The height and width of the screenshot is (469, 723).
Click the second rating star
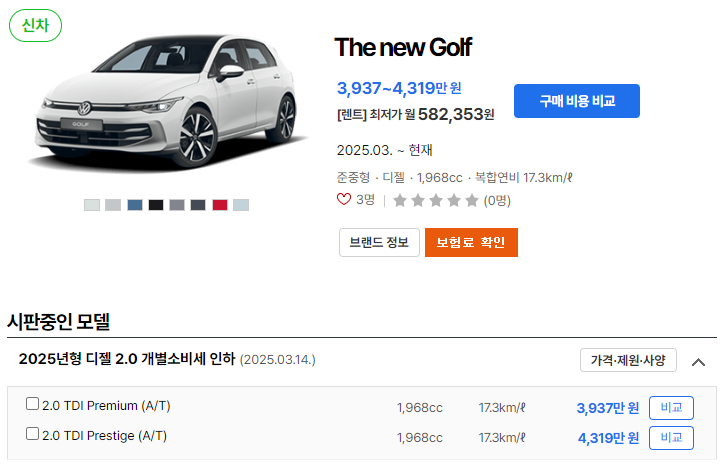coord(418,200)
